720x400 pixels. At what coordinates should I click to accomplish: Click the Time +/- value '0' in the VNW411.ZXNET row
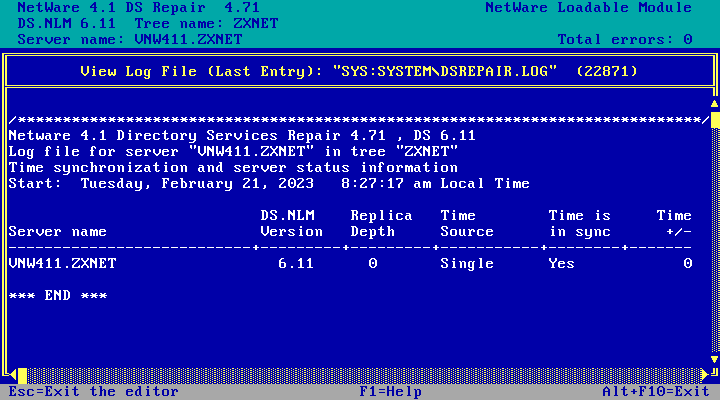pyautogui.click(x=688, y=264)
